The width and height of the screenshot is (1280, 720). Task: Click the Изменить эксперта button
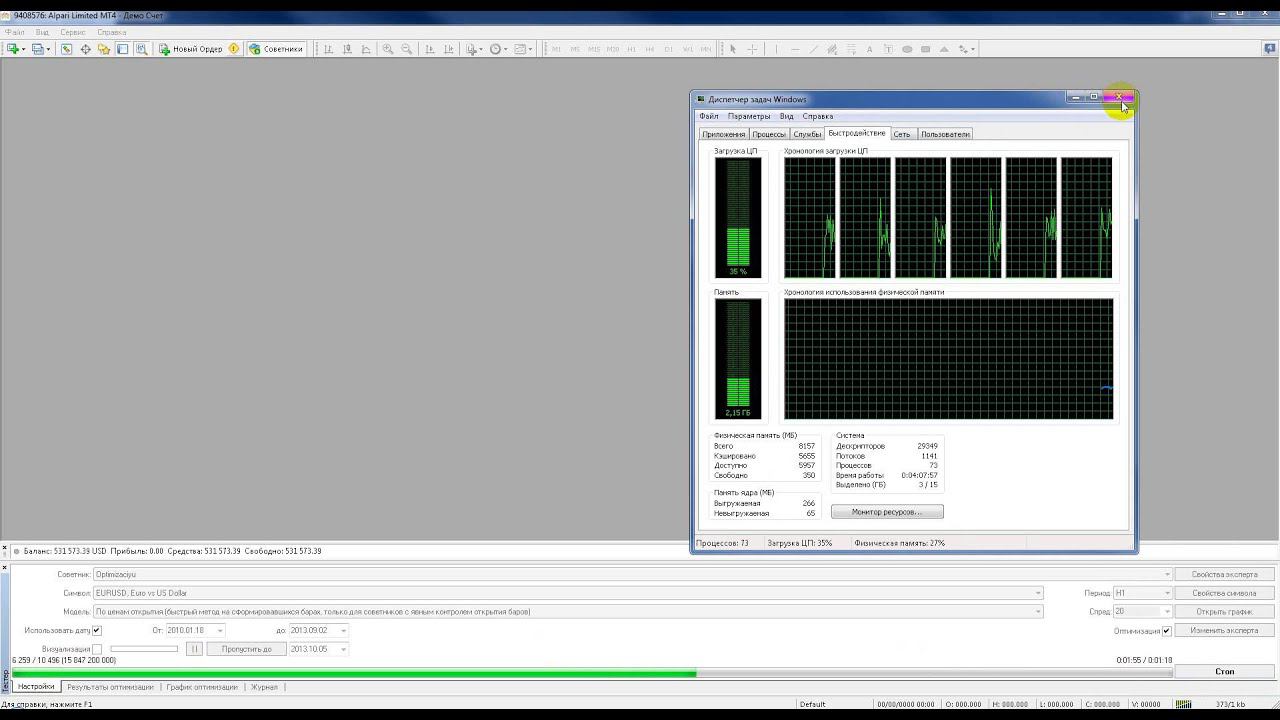click(1224, 631)
